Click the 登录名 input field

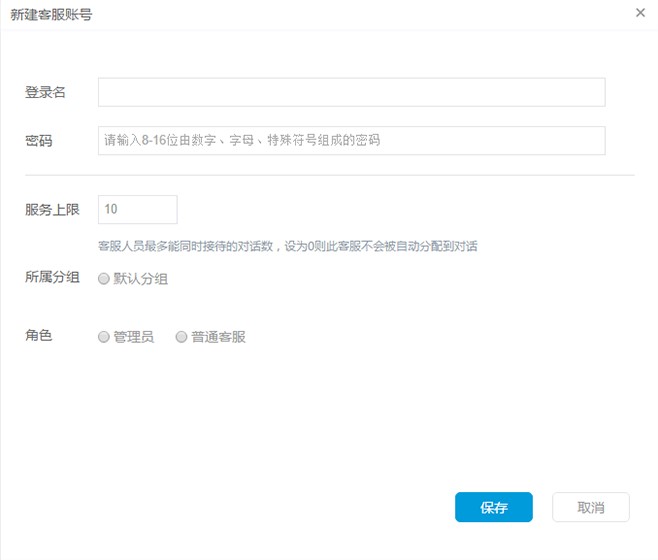[351, 92]
